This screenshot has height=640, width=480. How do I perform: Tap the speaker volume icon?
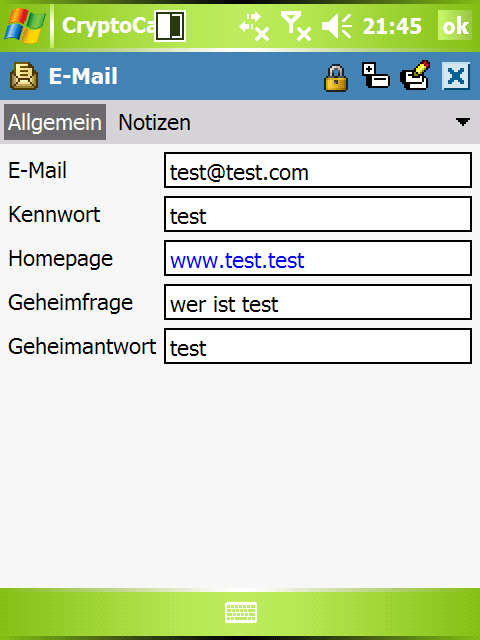(337, 27)
